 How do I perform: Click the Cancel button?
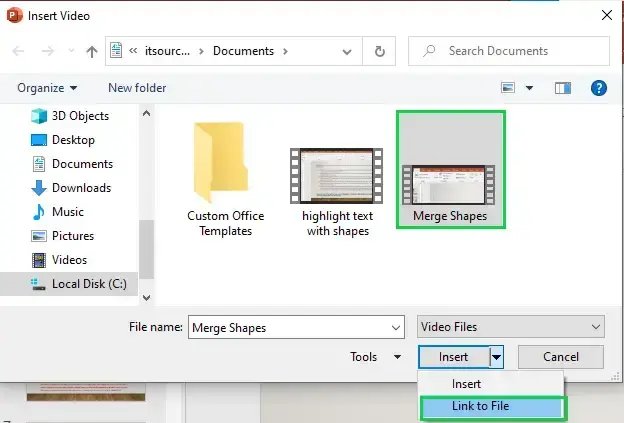click(561, 357)
